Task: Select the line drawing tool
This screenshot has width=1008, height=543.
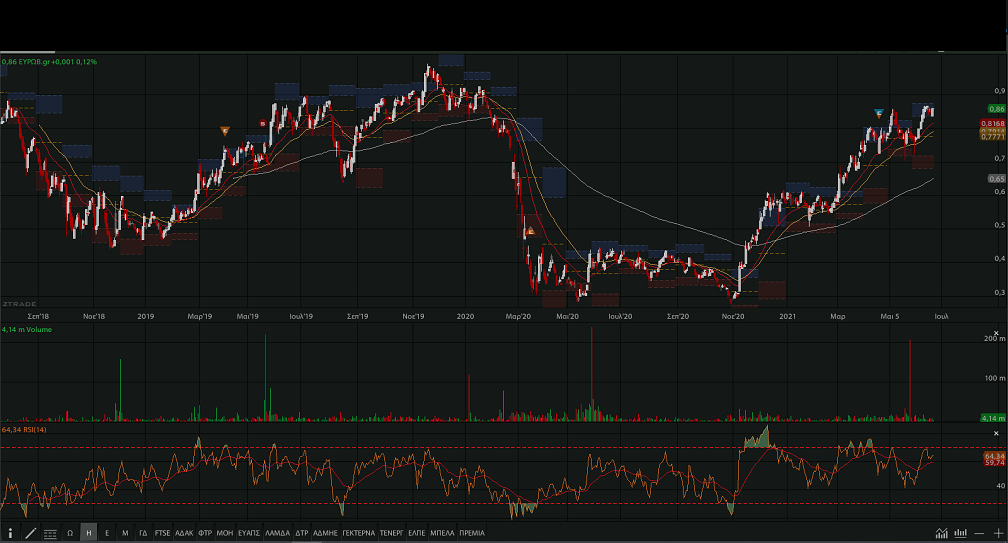Action: 30,534
